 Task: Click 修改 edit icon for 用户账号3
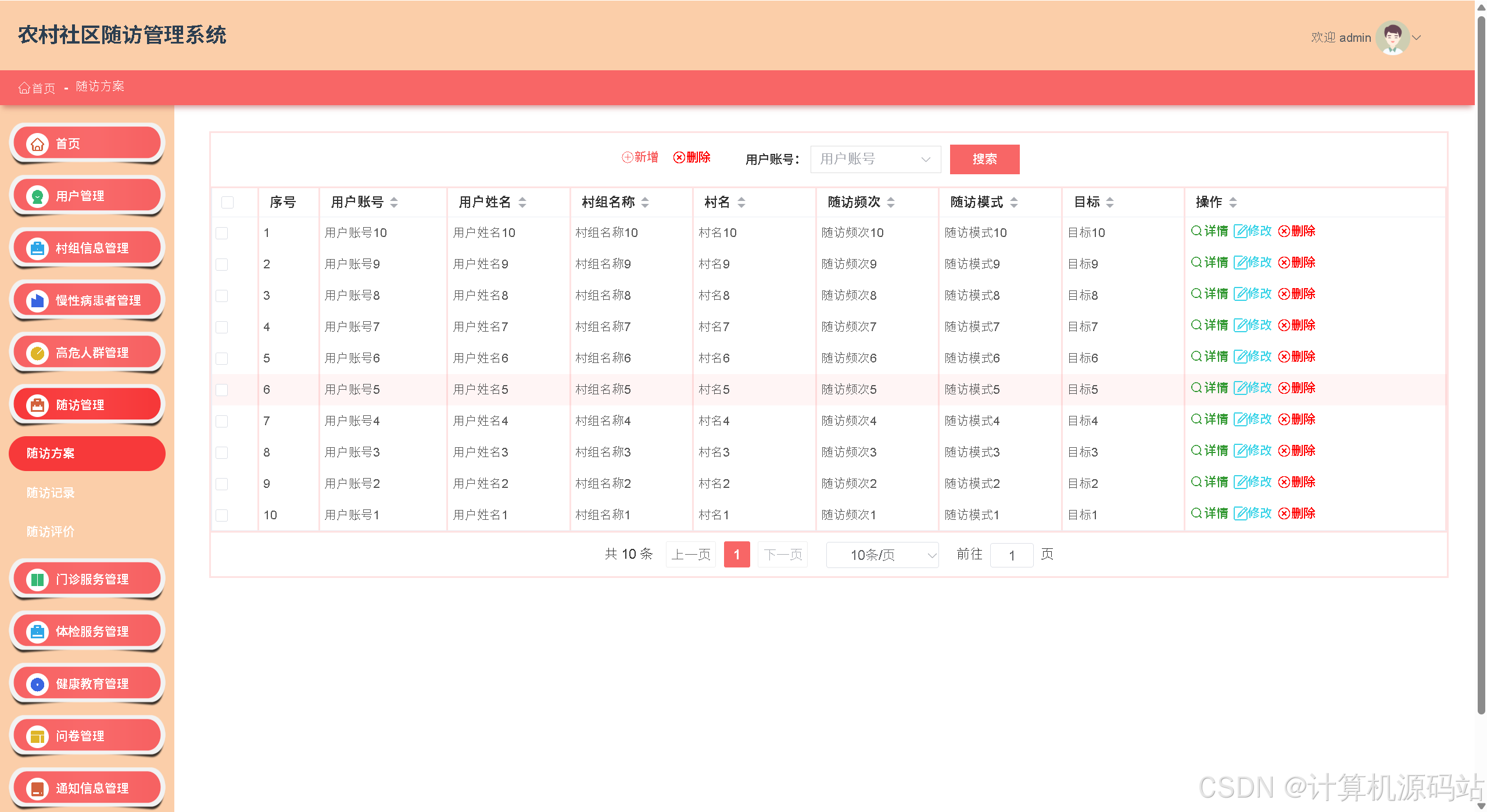click(x=1240, y=450)
